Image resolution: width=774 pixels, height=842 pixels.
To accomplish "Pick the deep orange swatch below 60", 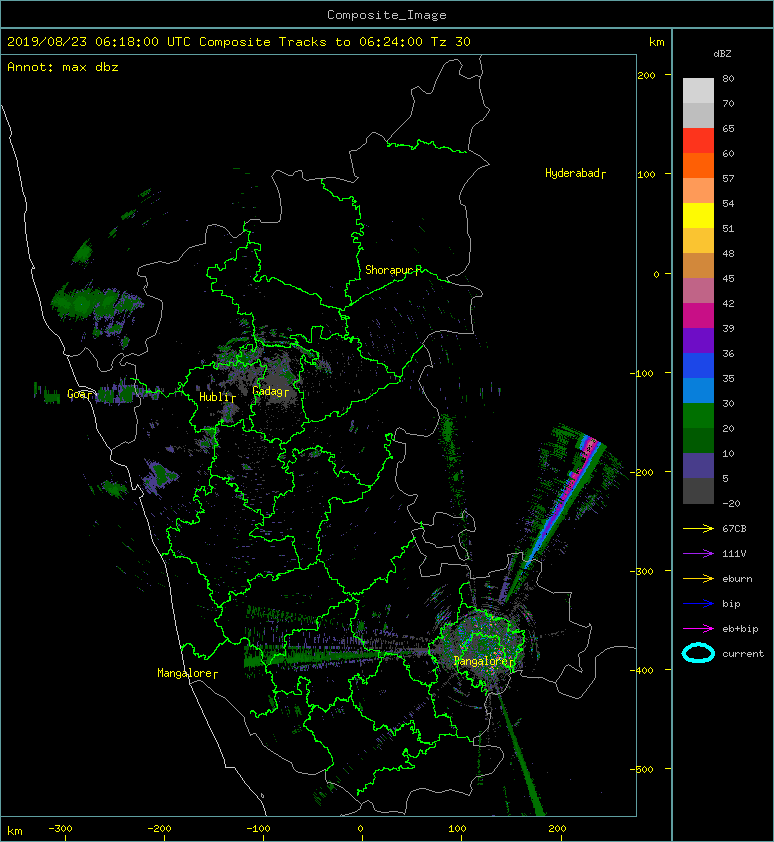I will [x=698, y=166].
